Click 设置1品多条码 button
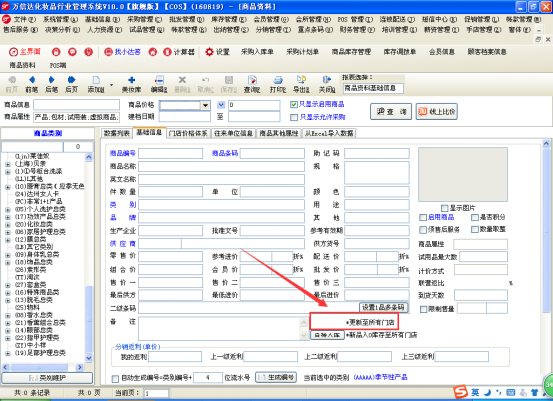The width and height of the screenshot is (553, 401). [x=384, y=308]
